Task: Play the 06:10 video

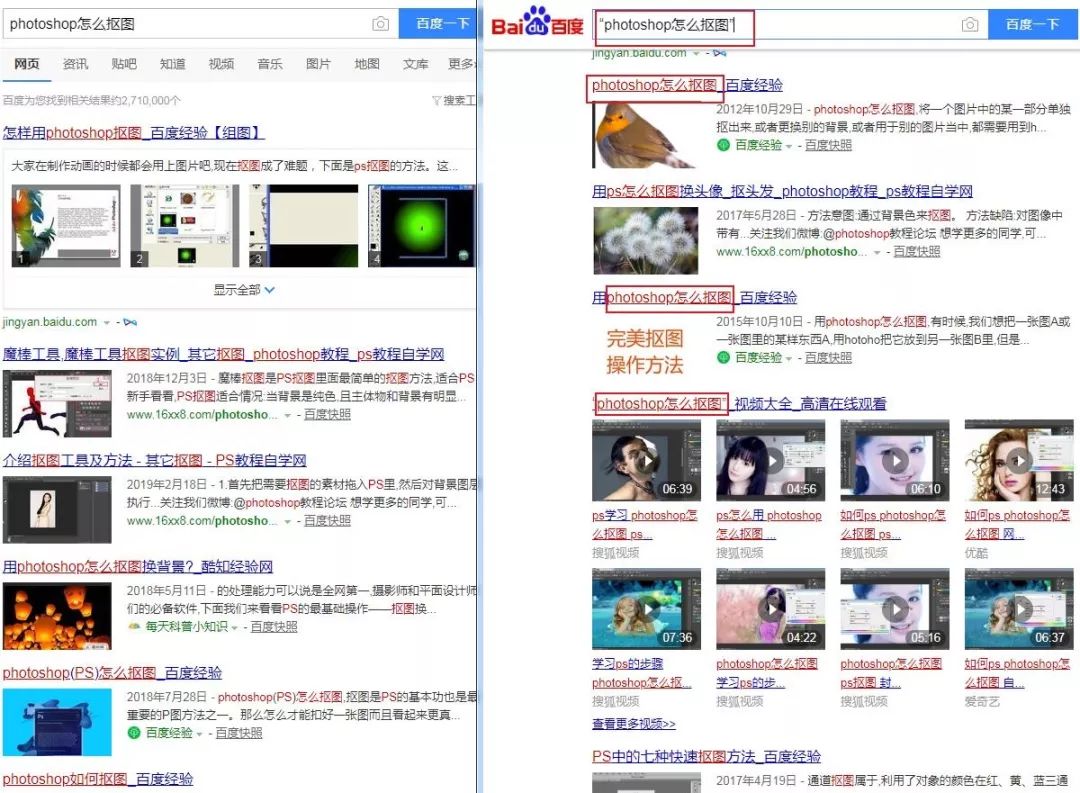Action: click(895, 460)
